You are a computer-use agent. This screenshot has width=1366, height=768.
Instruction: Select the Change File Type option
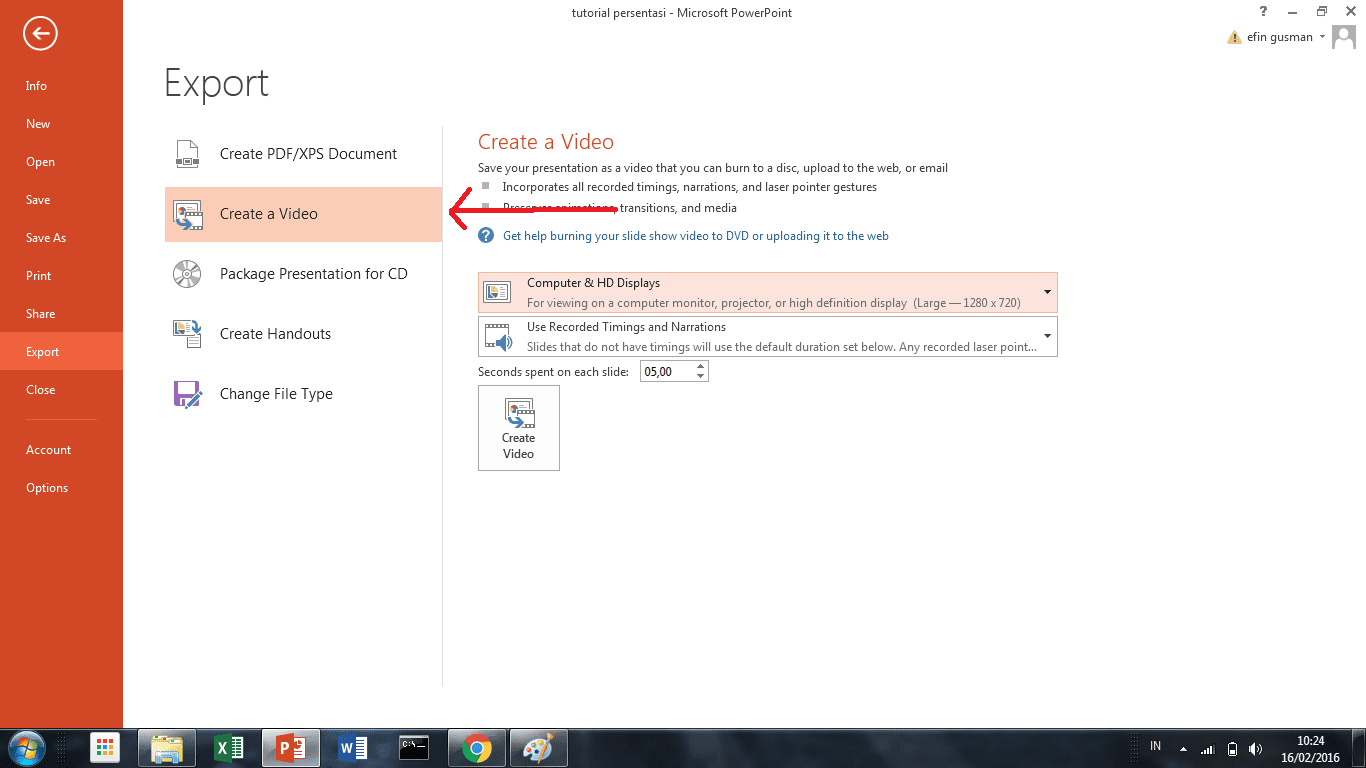pos(303,394)
